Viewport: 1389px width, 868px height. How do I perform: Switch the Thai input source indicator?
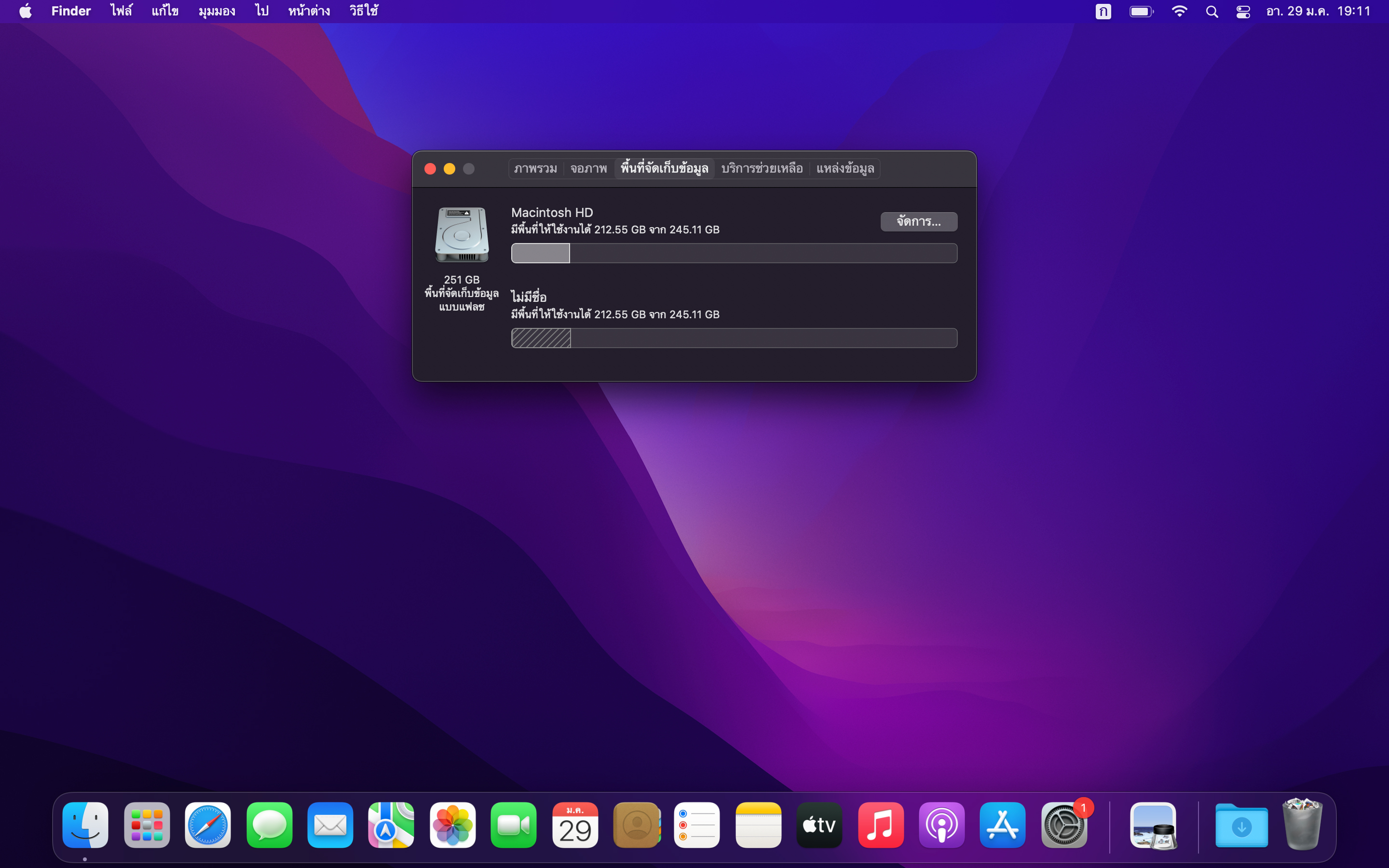coord(1103,12)
